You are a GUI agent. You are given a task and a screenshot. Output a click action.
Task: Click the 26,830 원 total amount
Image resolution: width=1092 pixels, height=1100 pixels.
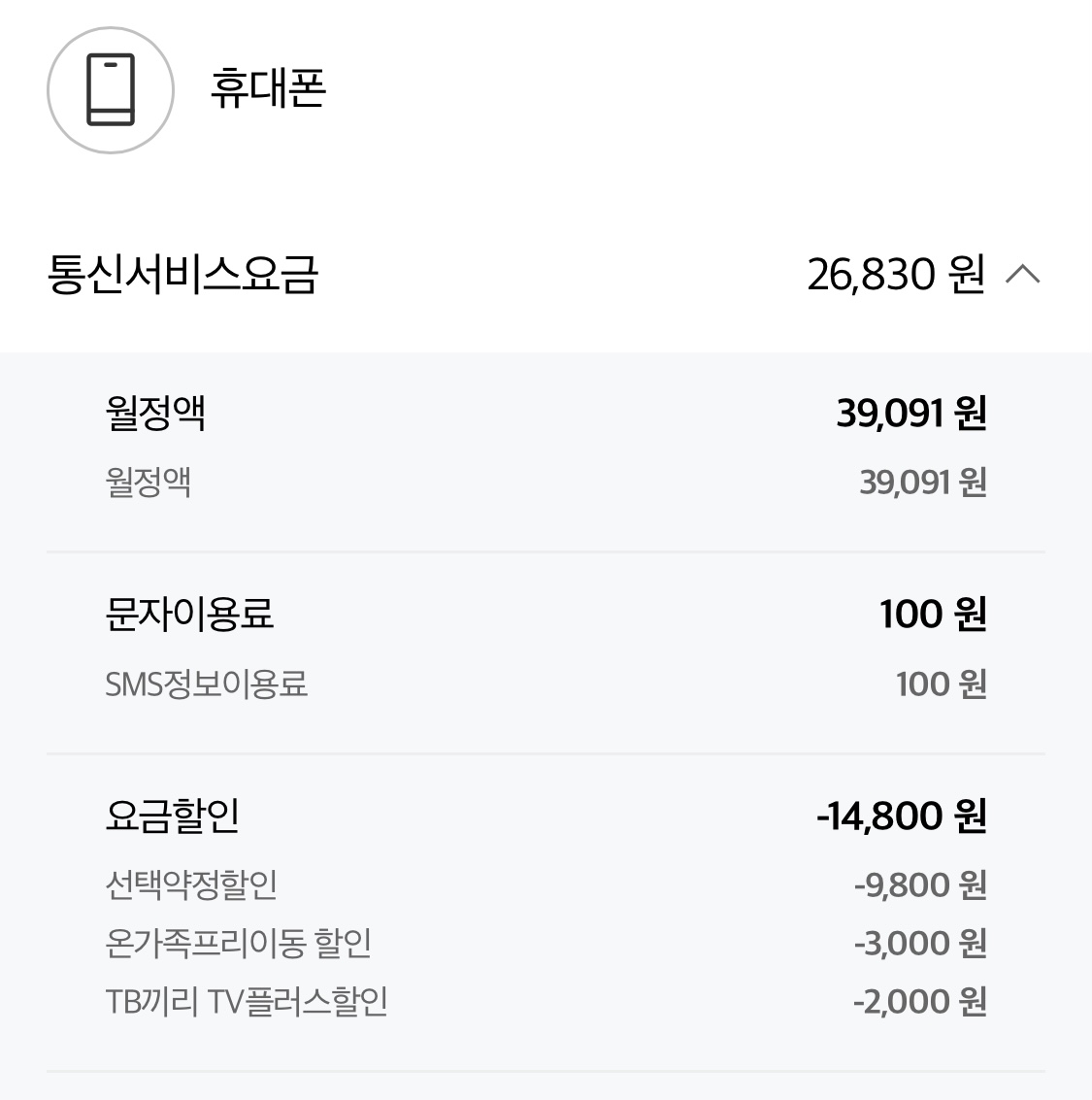pyautogui.click(x=895, y=275)
